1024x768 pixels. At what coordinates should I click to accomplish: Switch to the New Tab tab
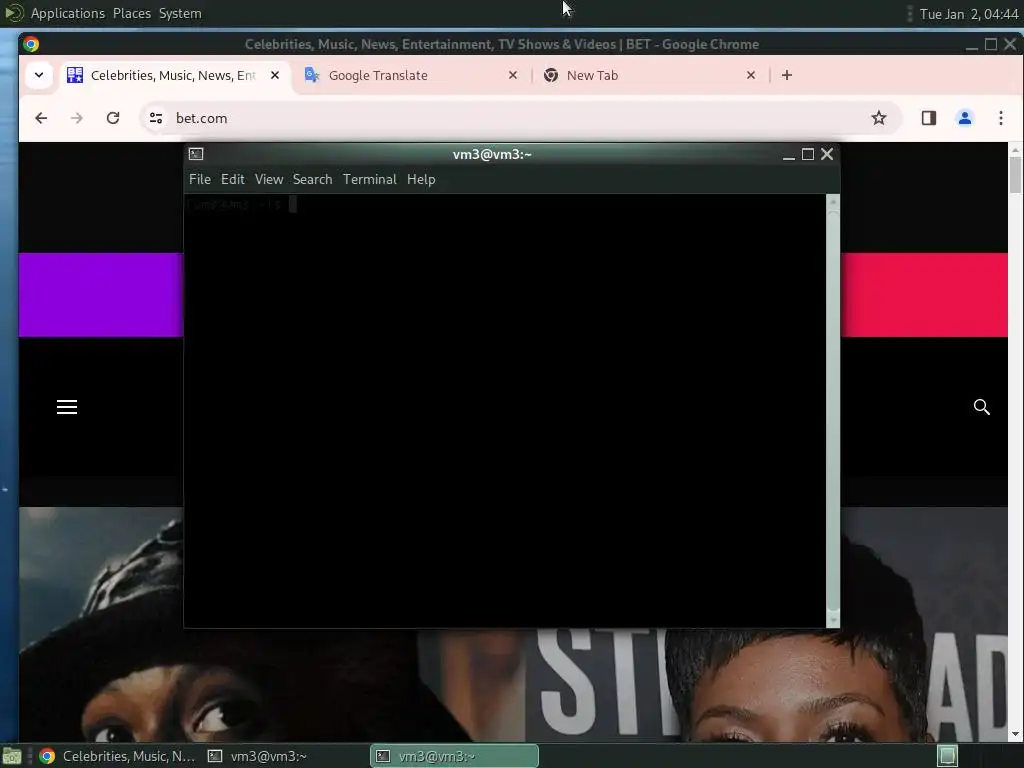tap(649, 75)
